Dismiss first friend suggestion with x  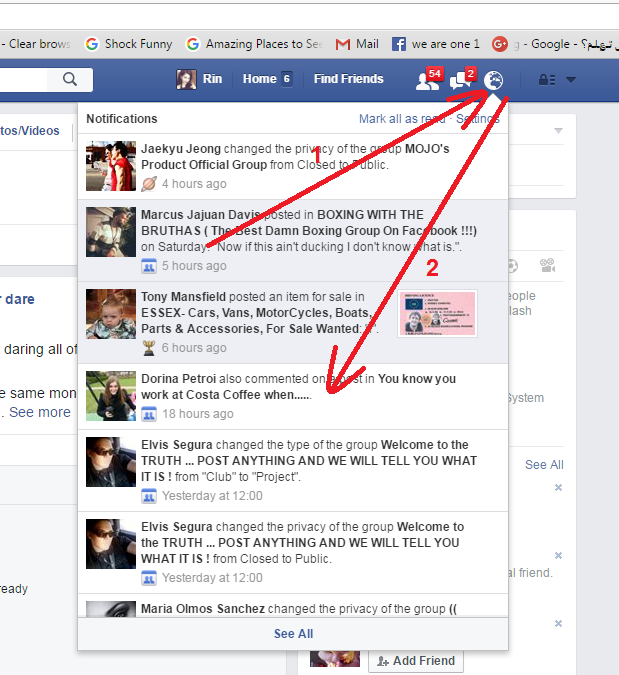pyautogui.click(x=558, y=488)
